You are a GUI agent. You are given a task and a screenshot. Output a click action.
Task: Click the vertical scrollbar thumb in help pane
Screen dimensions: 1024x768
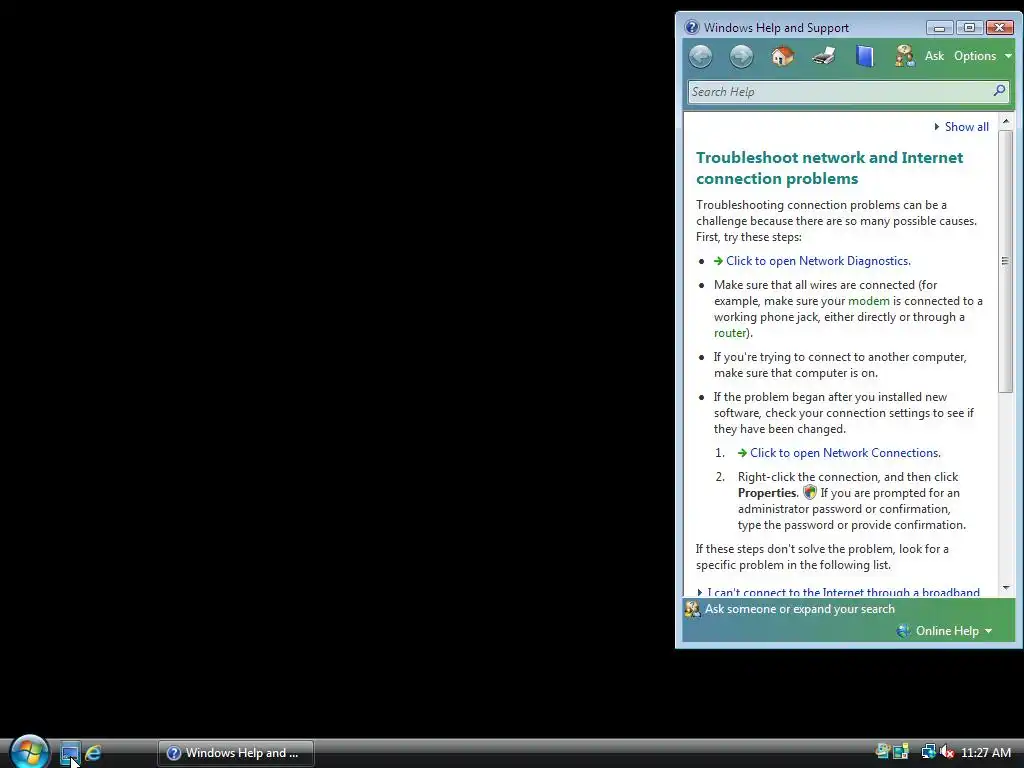pyautogui.click(x=1006, y=261)
